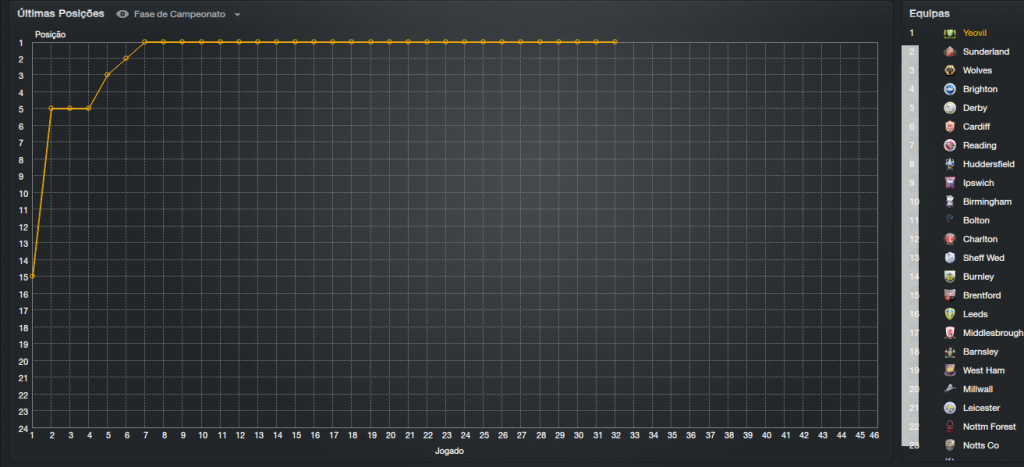Select Huddersfield in the teams list
Screen dimensions: 1024x467
(988, 164)
